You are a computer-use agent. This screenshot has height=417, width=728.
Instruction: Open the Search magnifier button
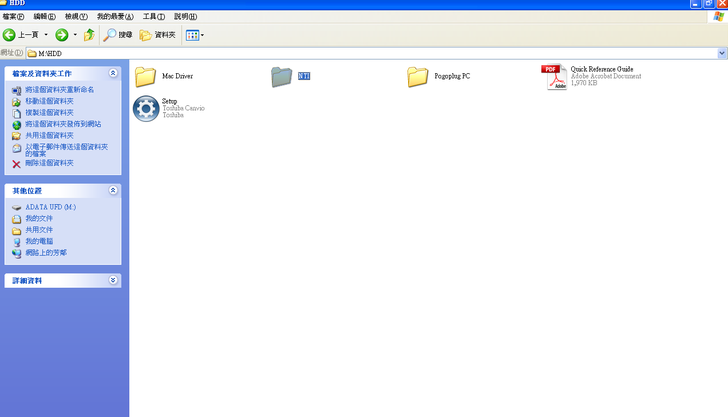point(118,35)
